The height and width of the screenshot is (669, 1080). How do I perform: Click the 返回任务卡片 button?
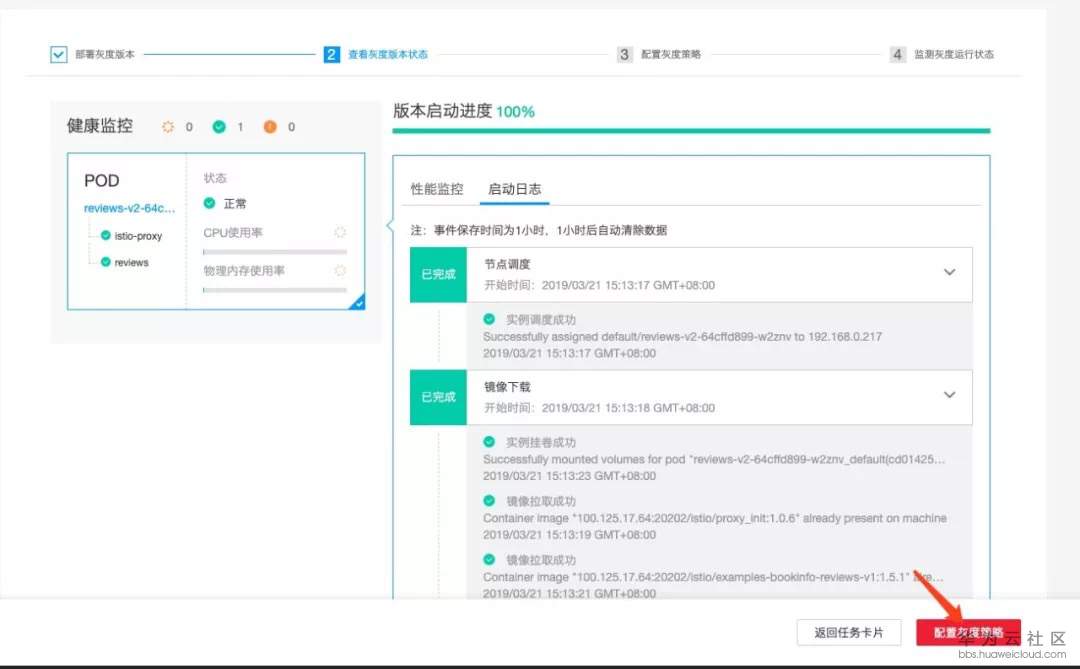point(849,632)
